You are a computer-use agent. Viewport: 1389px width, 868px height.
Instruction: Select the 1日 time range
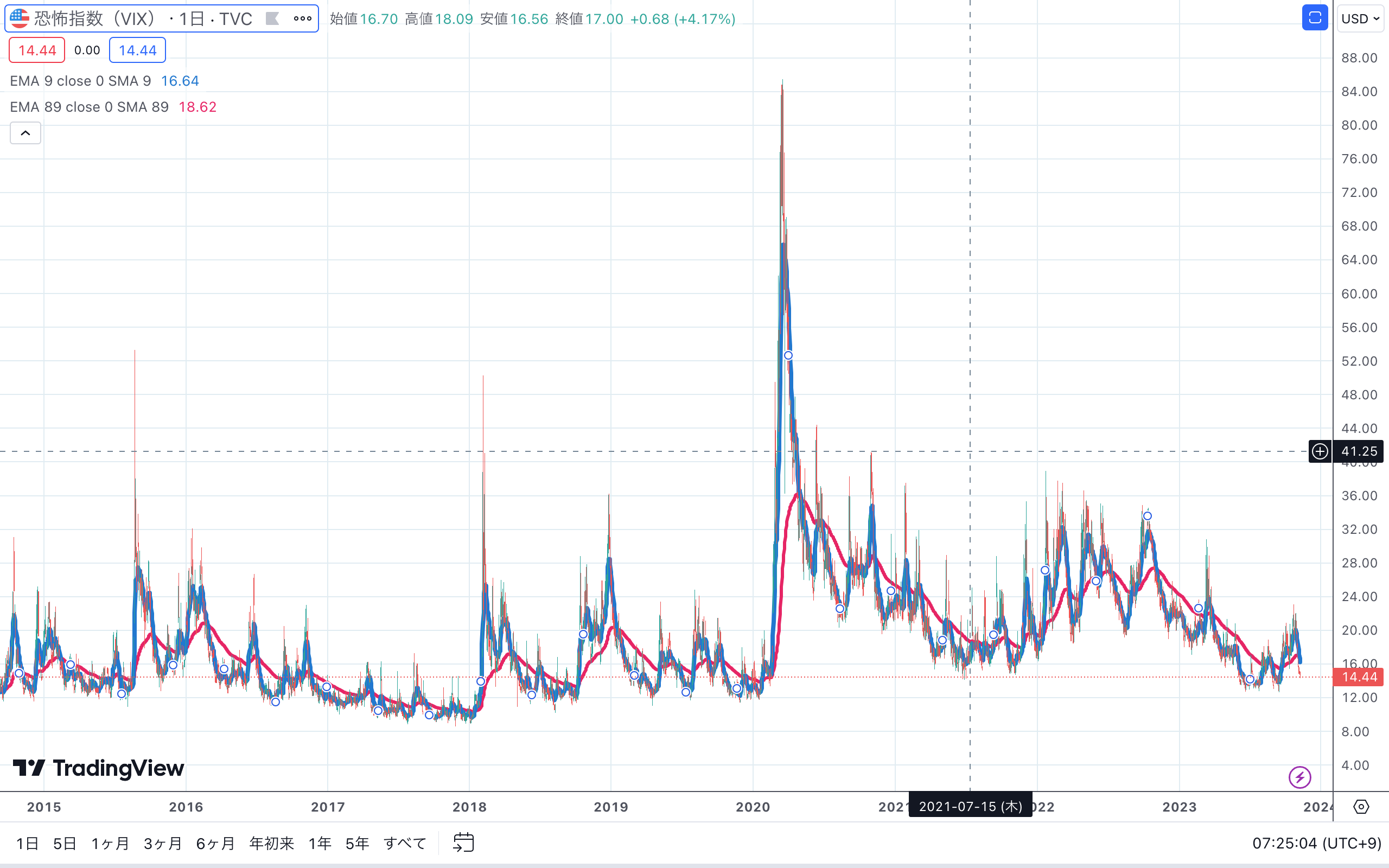click(x=27, y=843)
